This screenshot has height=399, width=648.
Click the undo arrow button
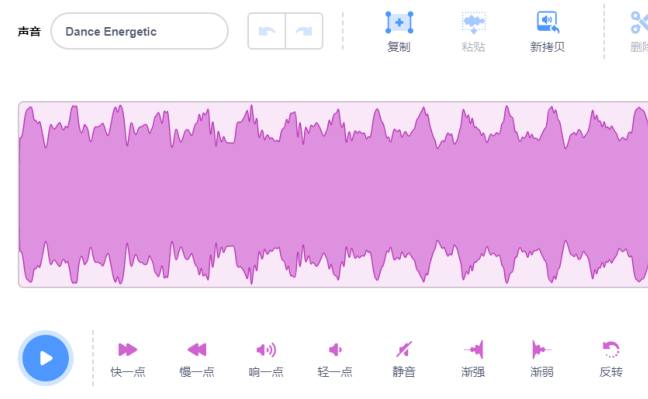click(x=267, y=31)
